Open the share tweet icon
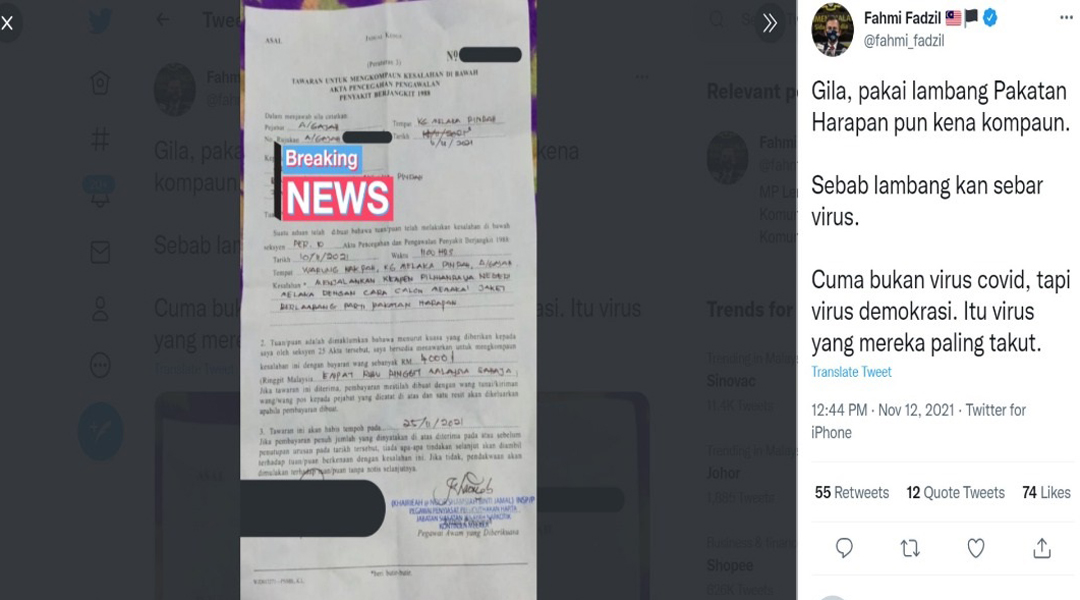Image resolution: width=1080 pixels, height=600 pixels. tap(1042, 548)
